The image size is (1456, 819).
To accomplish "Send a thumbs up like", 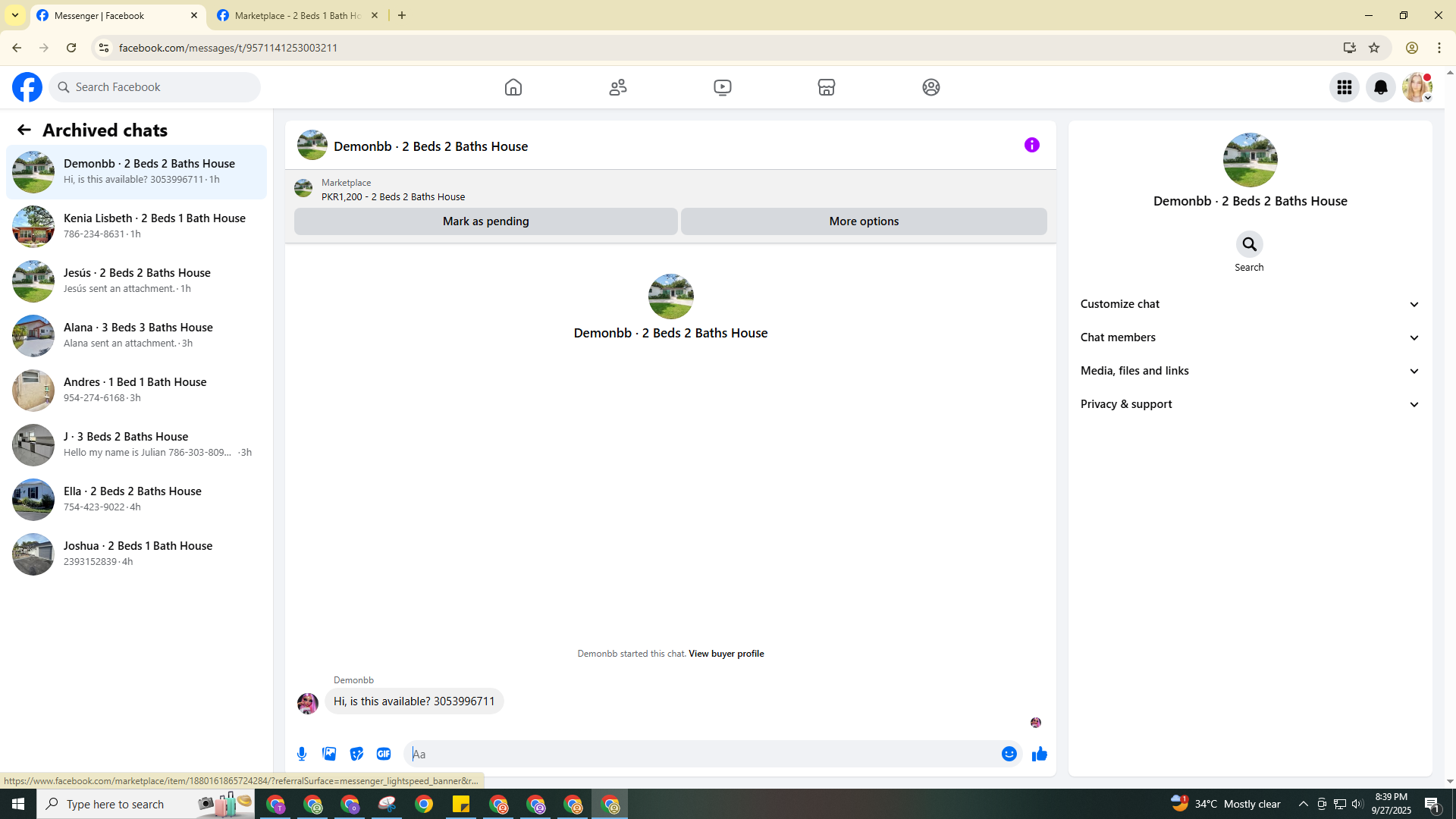I will coord(1039,754).
